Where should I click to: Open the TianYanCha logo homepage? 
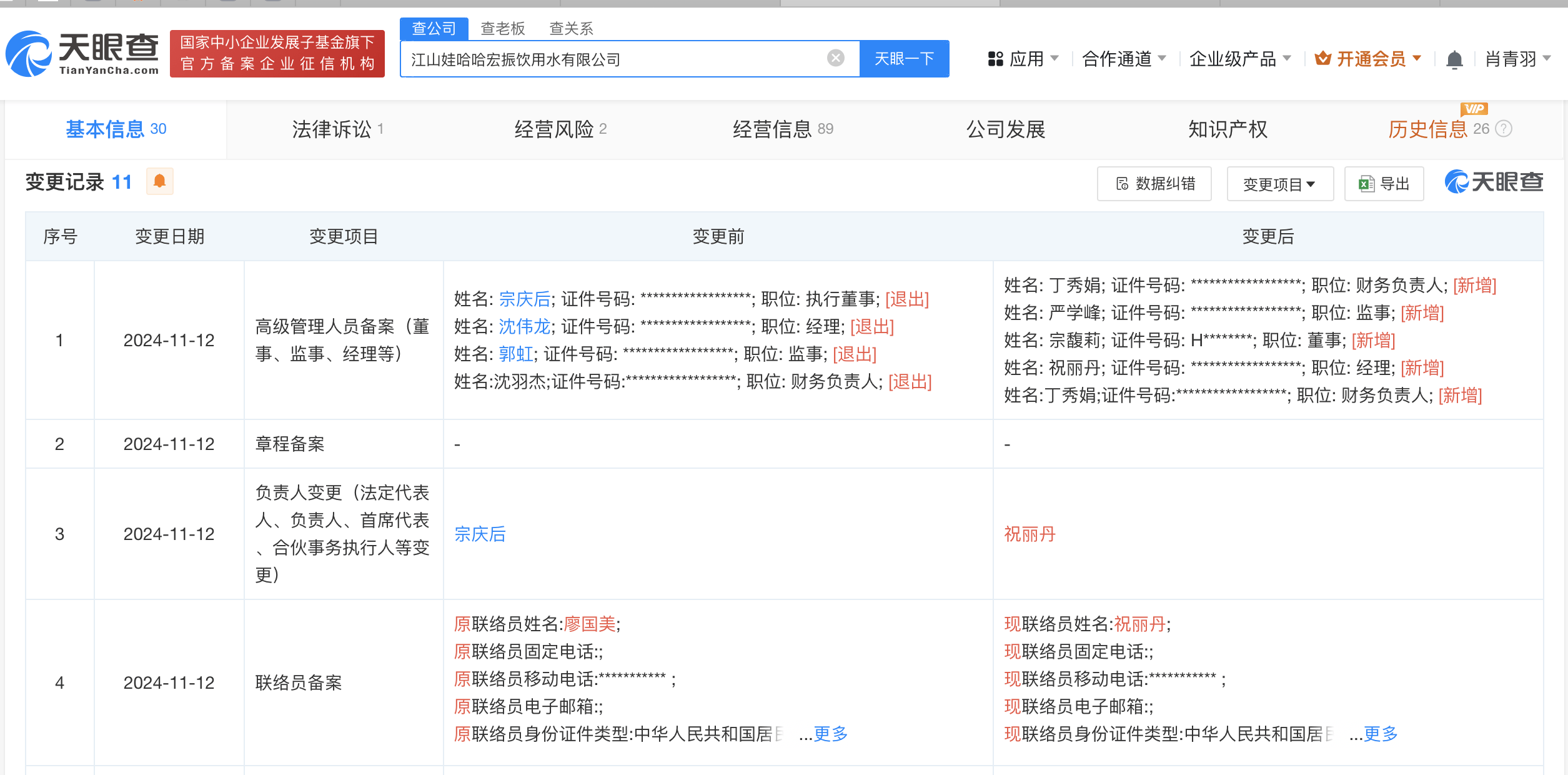82,54
